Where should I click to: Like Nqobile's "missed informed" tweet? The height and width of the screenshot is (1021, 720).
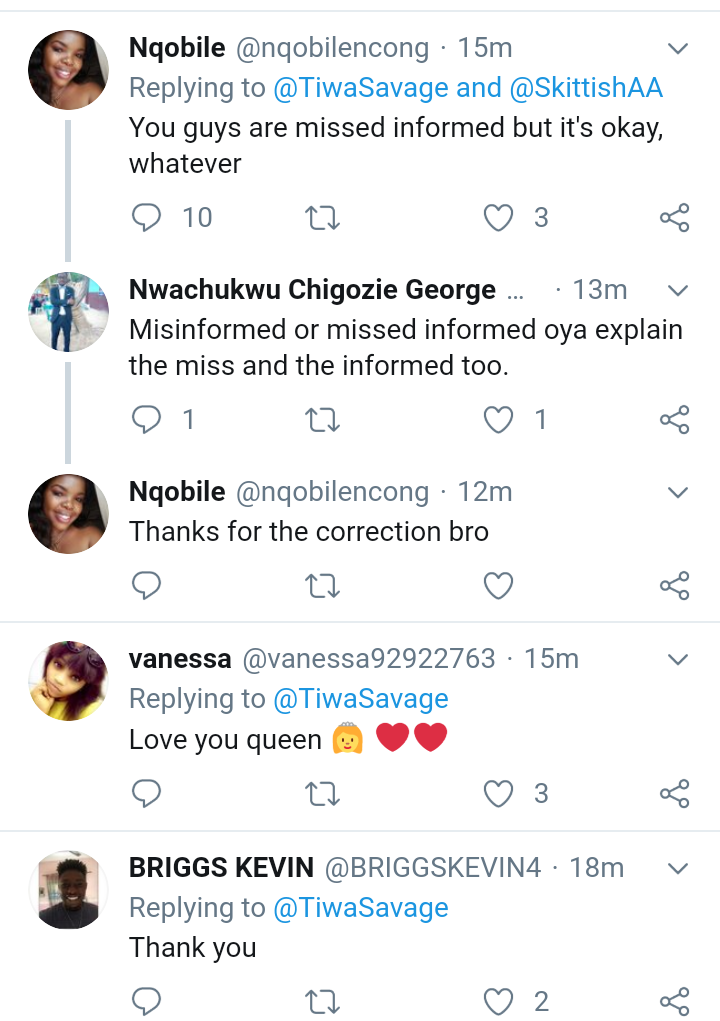tap(498, 217)
